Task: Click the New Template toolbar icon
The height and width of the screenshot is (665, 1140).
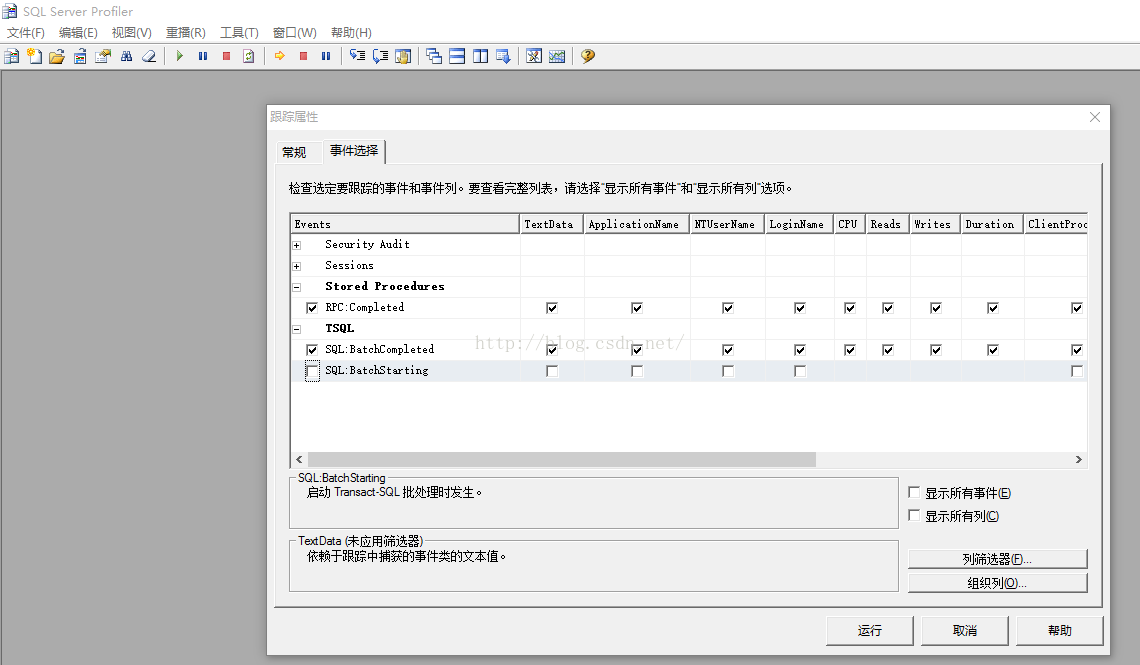Action: click(x=34, y=56)
